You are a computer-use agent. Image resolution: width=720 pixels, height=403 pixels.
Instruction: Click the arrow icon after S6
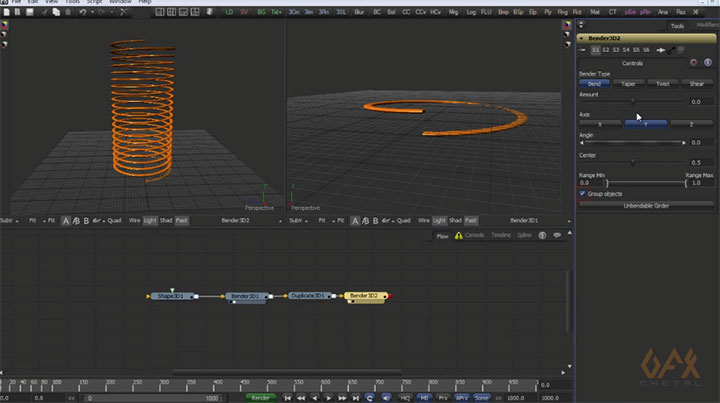[661, 50]
